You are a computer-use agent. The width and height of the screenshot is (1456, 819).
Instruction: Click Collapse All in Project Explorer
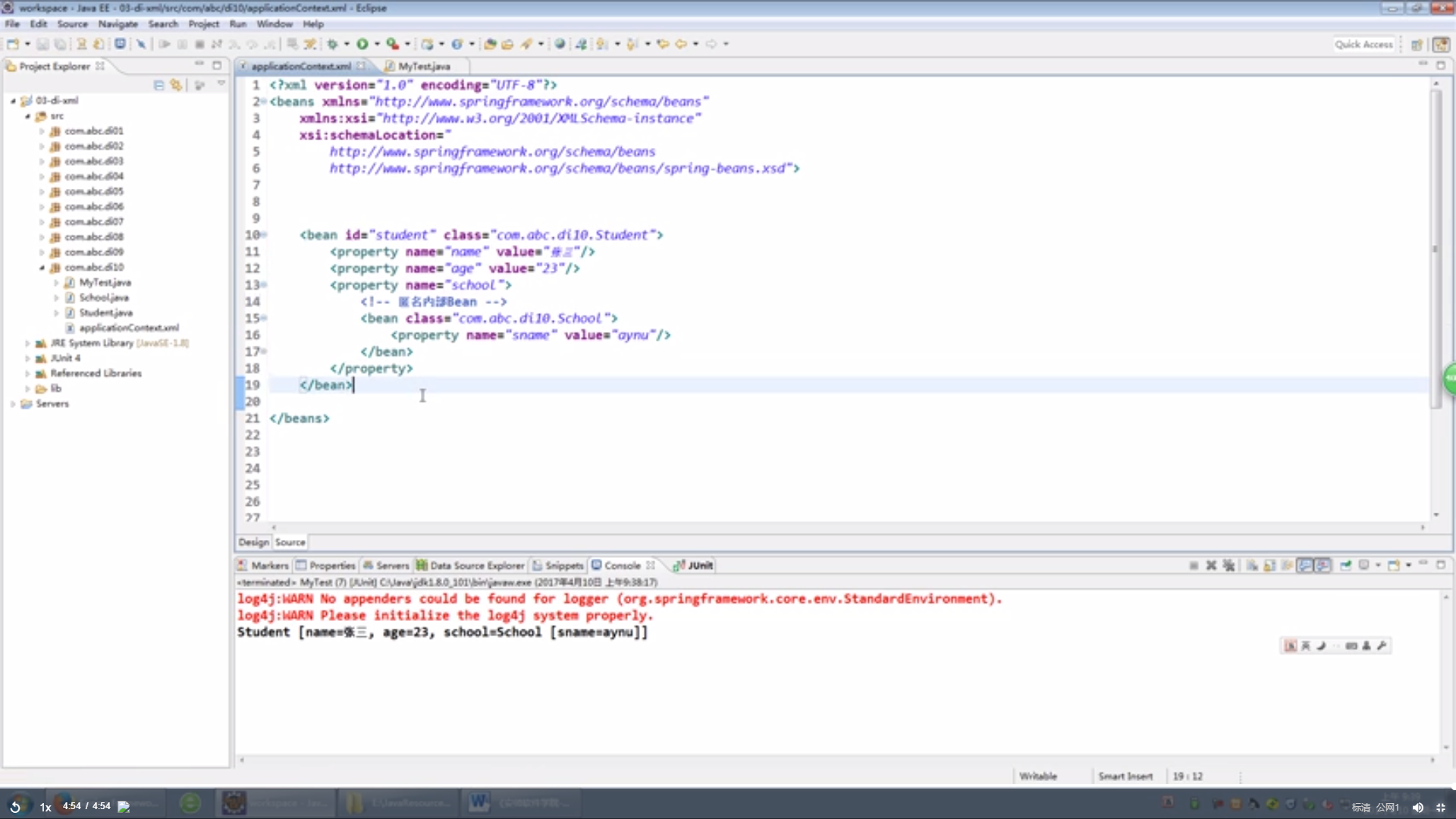coord(158,85)
